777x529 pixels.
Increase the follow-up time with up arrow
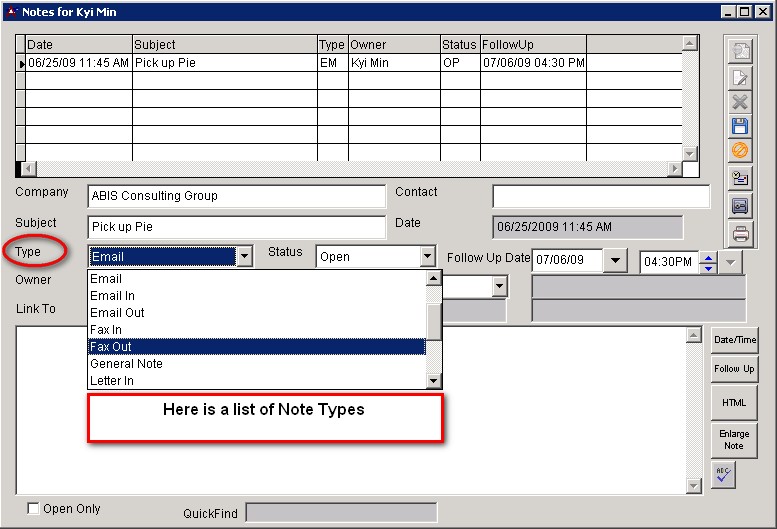[709, 257]
